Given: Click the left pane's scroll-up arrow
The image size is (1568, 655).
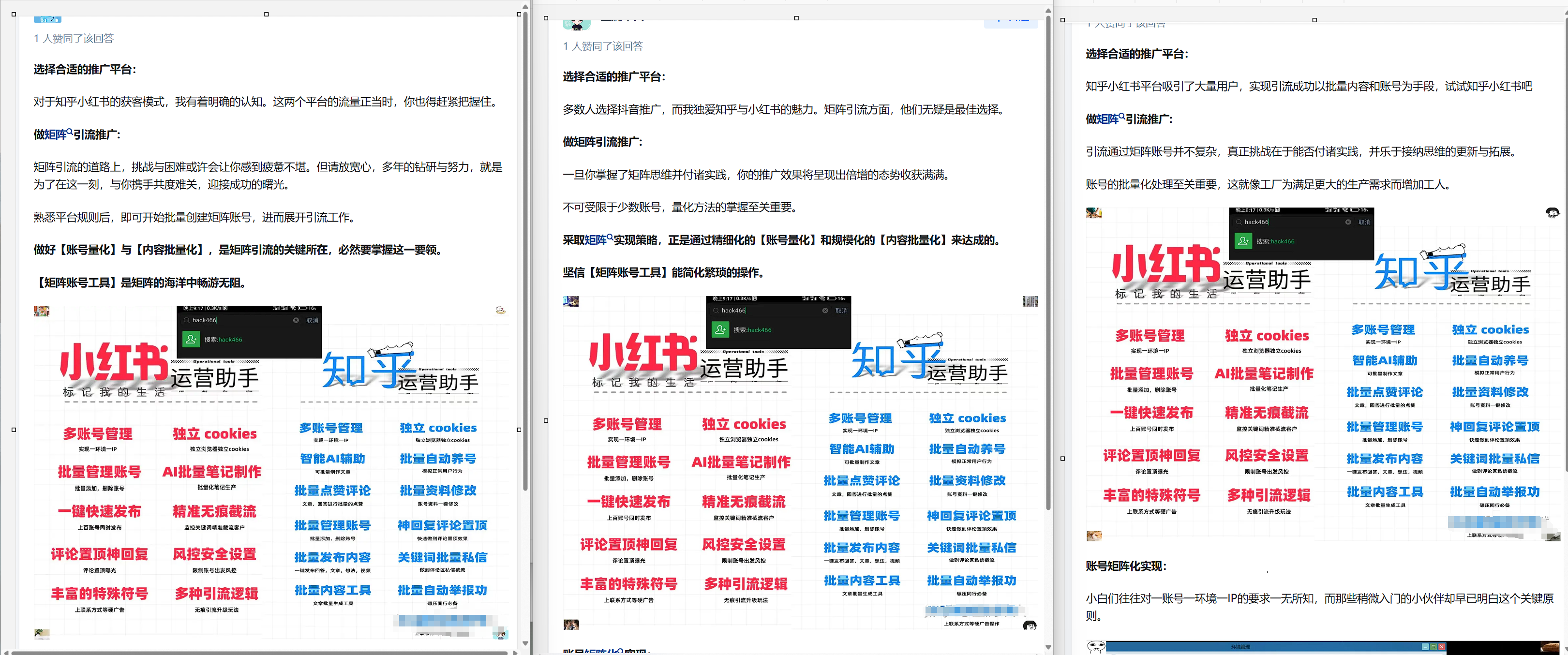Looking at the screenshot, I should (x=526, y=7).
